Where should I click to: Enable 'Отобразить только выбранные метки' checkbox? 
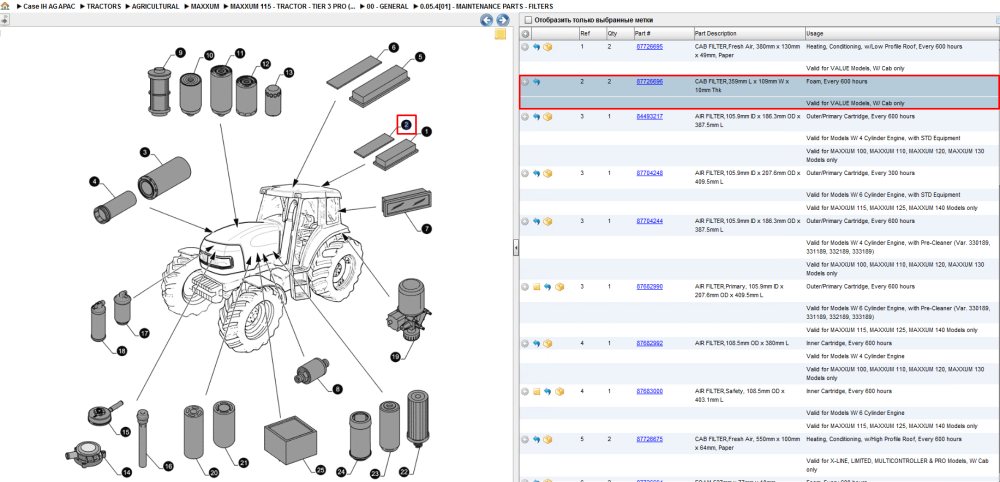(x=527, y=20)
